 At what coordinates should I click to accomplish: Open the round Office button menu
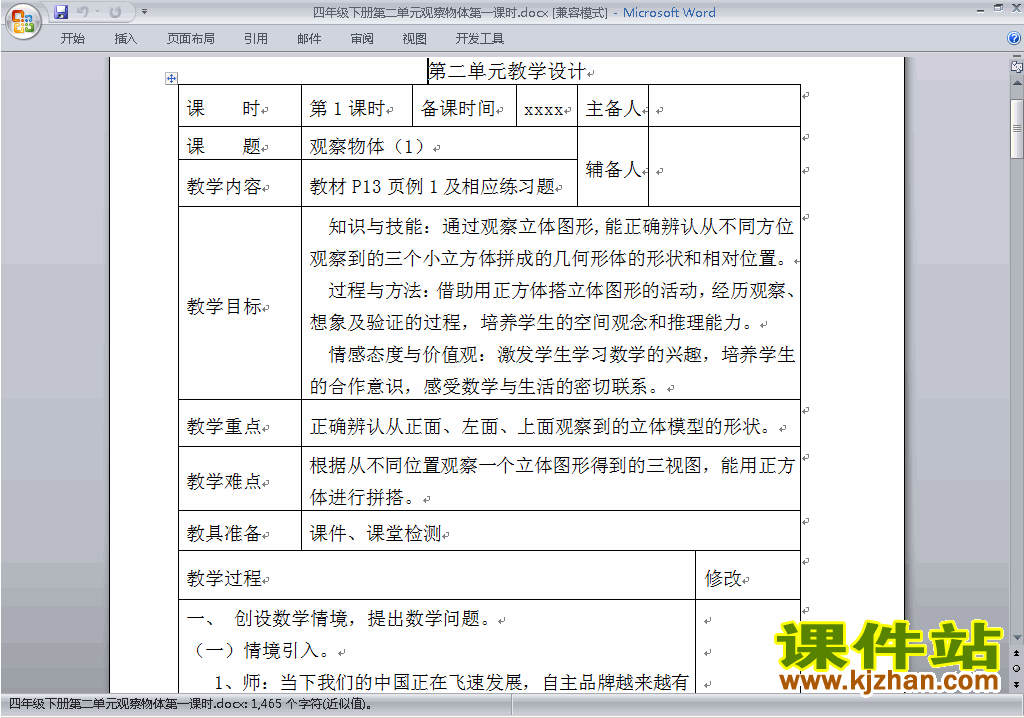[24, 21]
